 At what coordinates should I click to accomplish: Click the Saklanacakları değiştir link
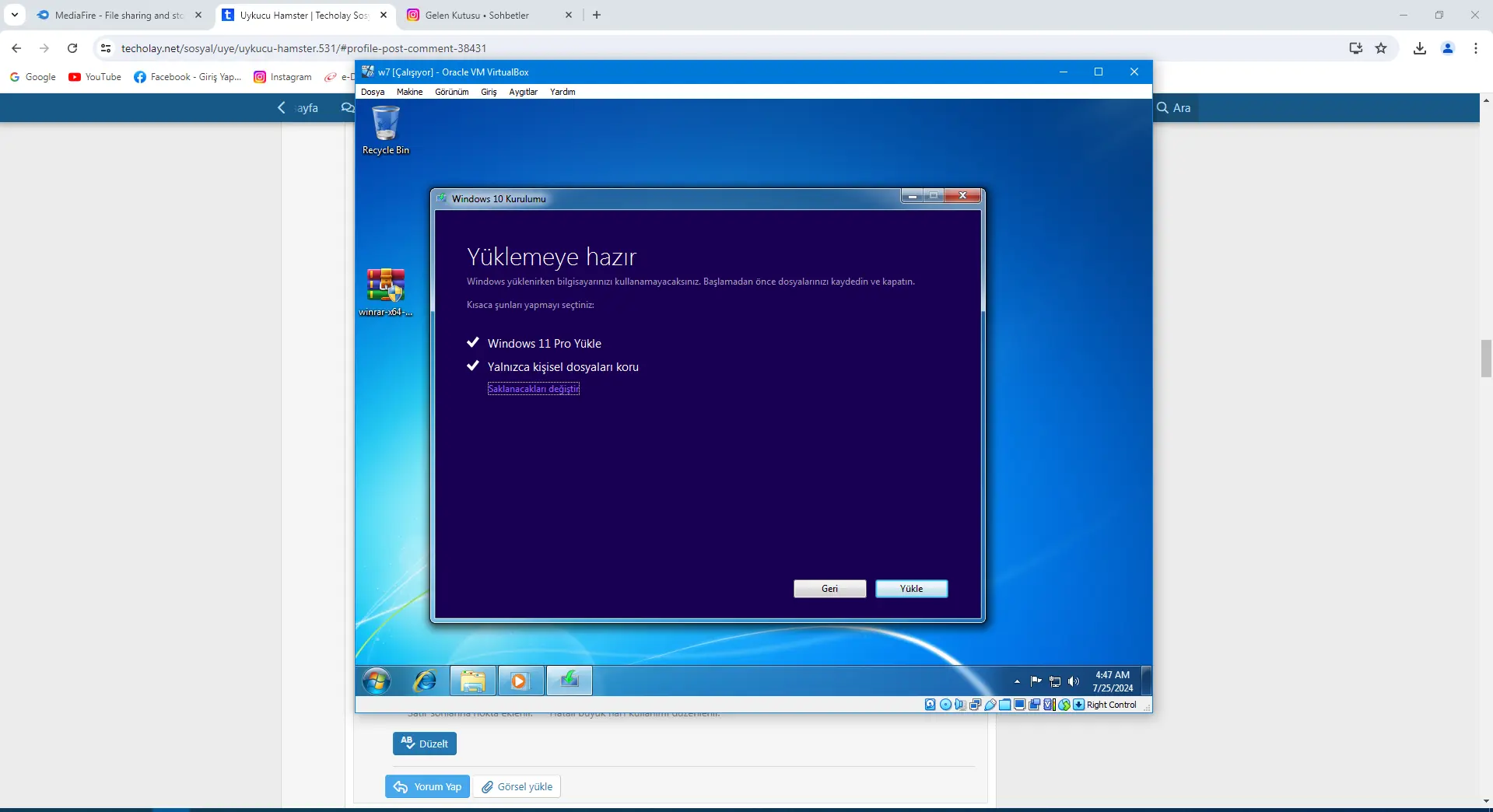(534, 389)
